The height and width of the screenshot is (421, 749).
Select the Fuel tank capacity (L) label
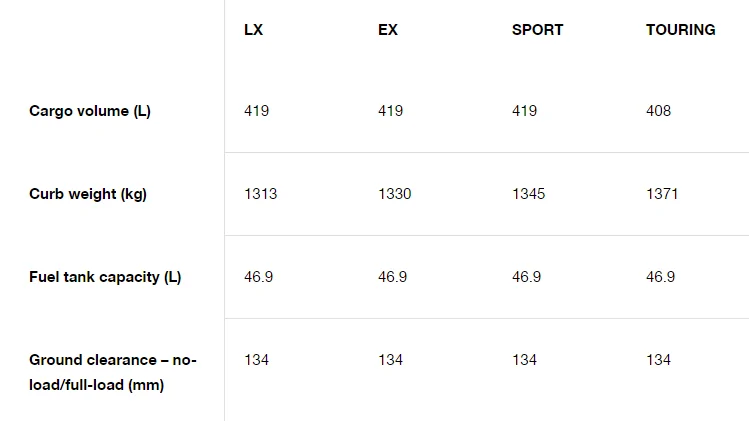point(105,277)
